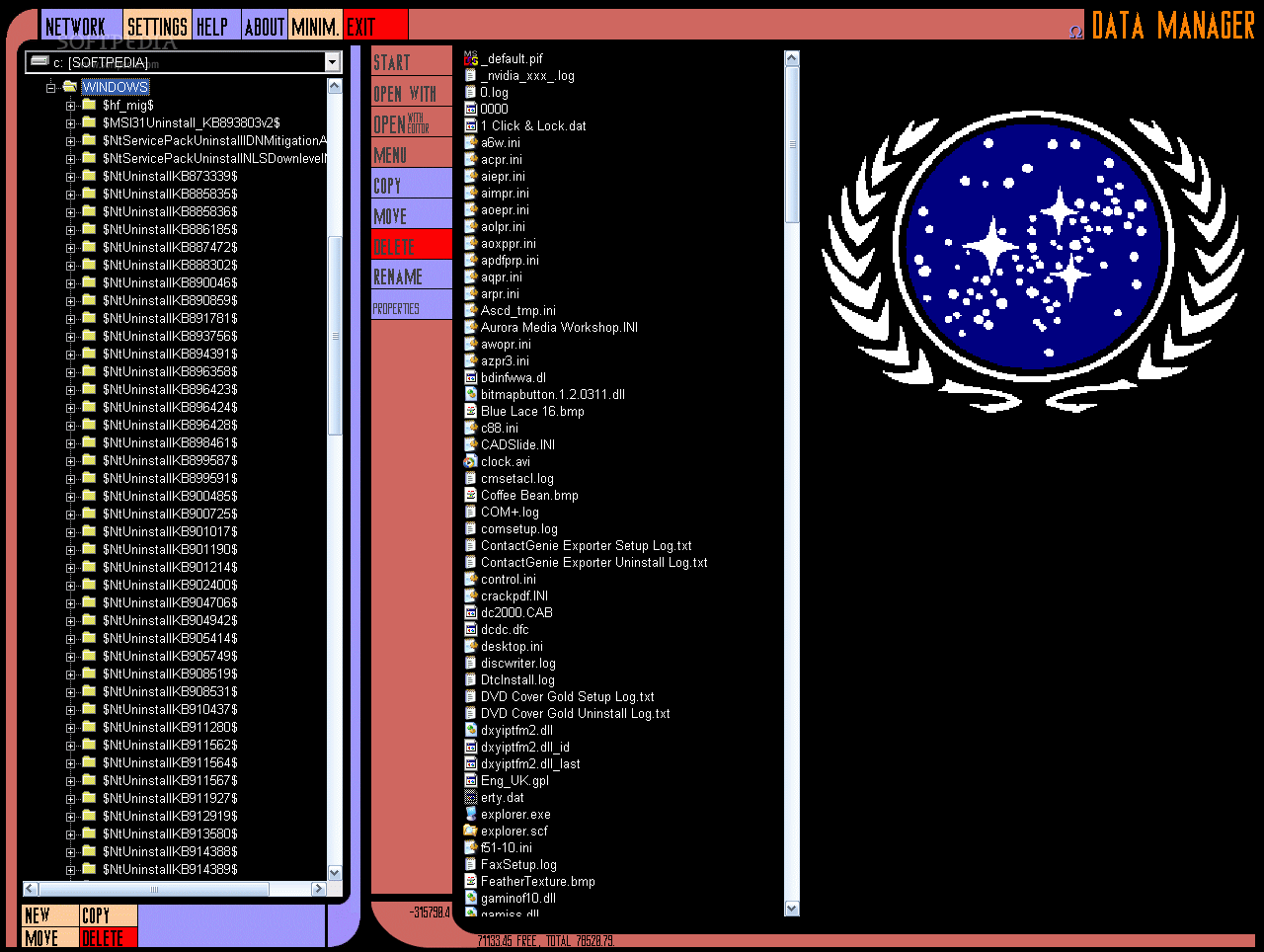This screenshot has width=1264, height=952.
Task: Select file DVD Cover Gold Uninstall Log.txt
Action: (575, 713)
